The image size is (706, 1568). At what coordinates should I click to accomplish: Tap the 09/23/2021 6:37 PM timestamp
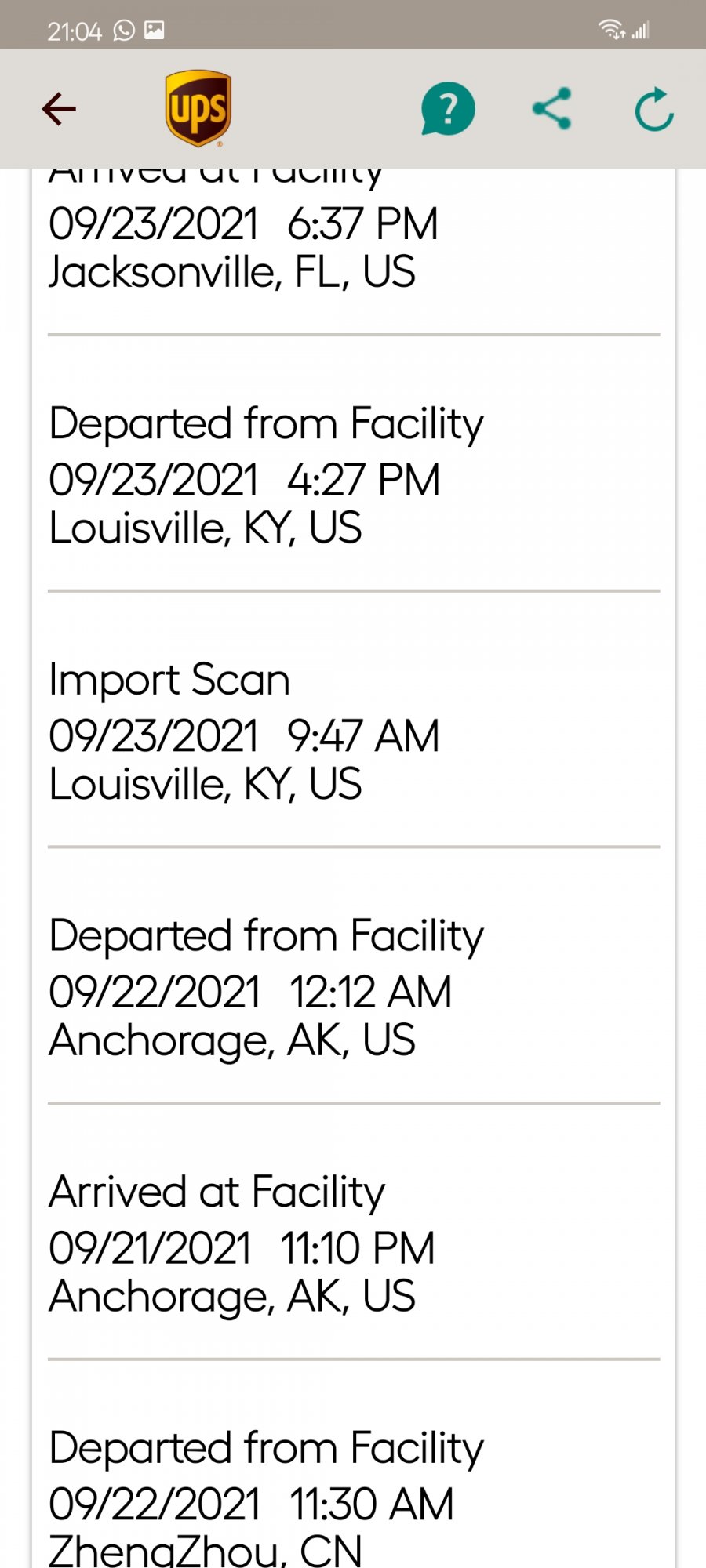coord(243,224)
